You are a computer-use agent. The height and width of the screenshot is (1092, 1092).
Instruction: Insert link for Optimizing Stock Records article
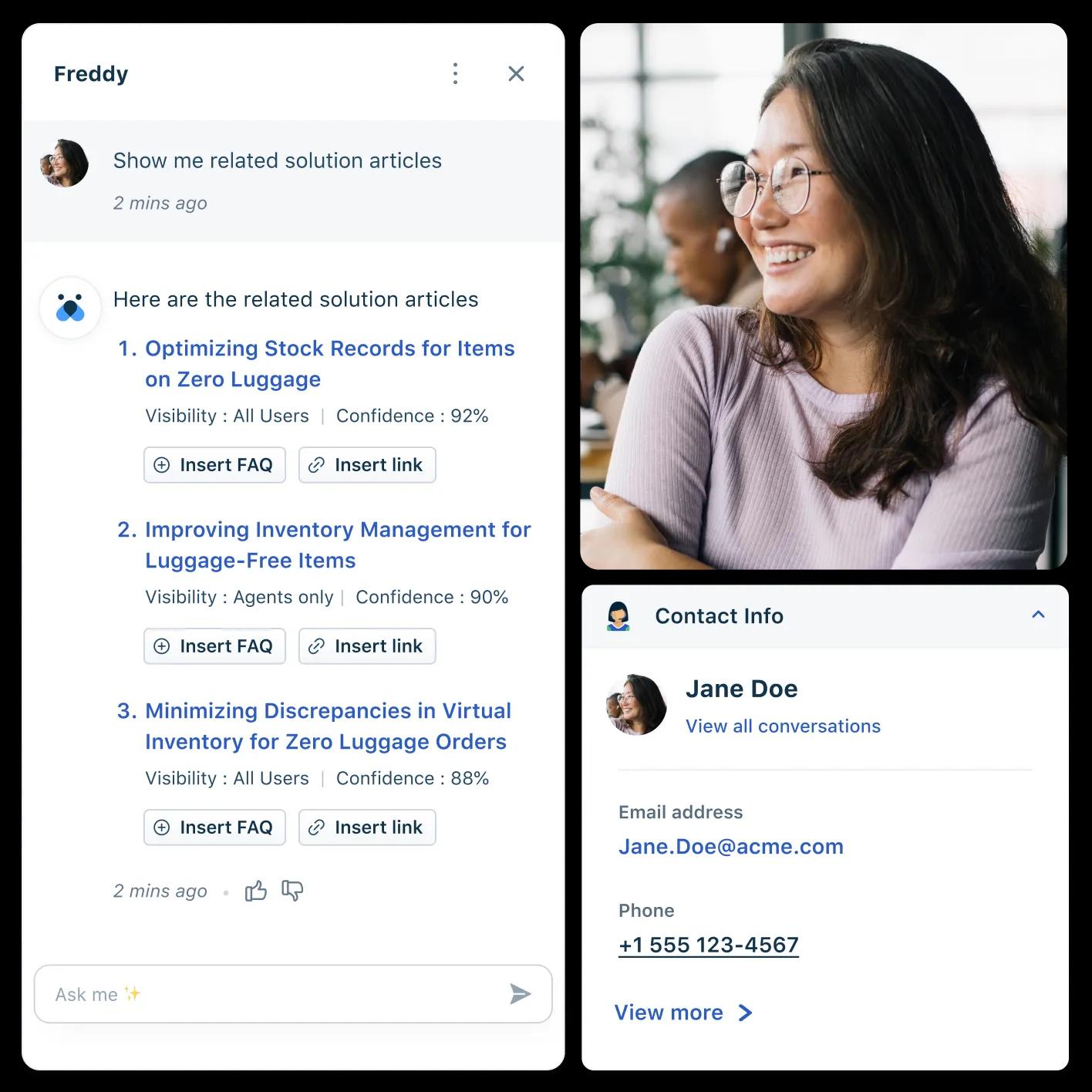(367, 465)
